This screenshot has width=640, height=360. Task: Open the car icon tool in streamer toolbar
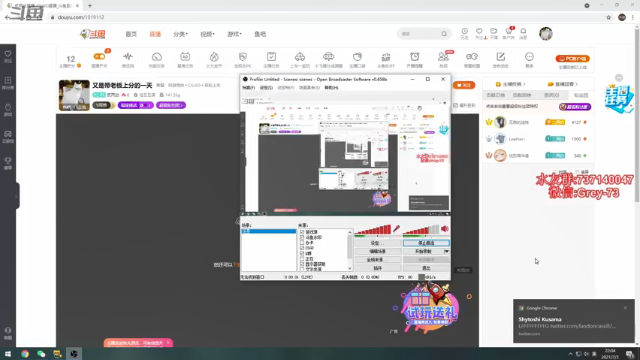pos(300,57)
